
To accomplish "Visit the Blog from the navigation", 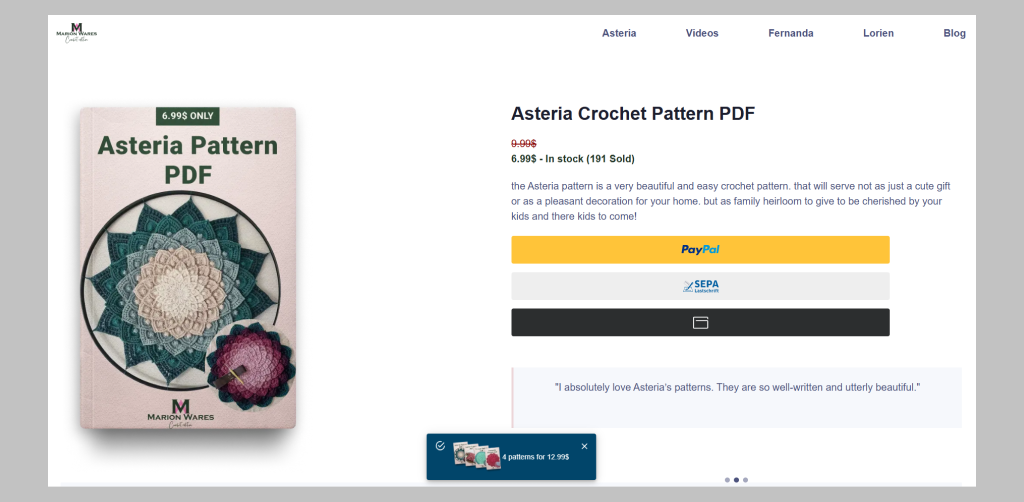I will point(954,33).
